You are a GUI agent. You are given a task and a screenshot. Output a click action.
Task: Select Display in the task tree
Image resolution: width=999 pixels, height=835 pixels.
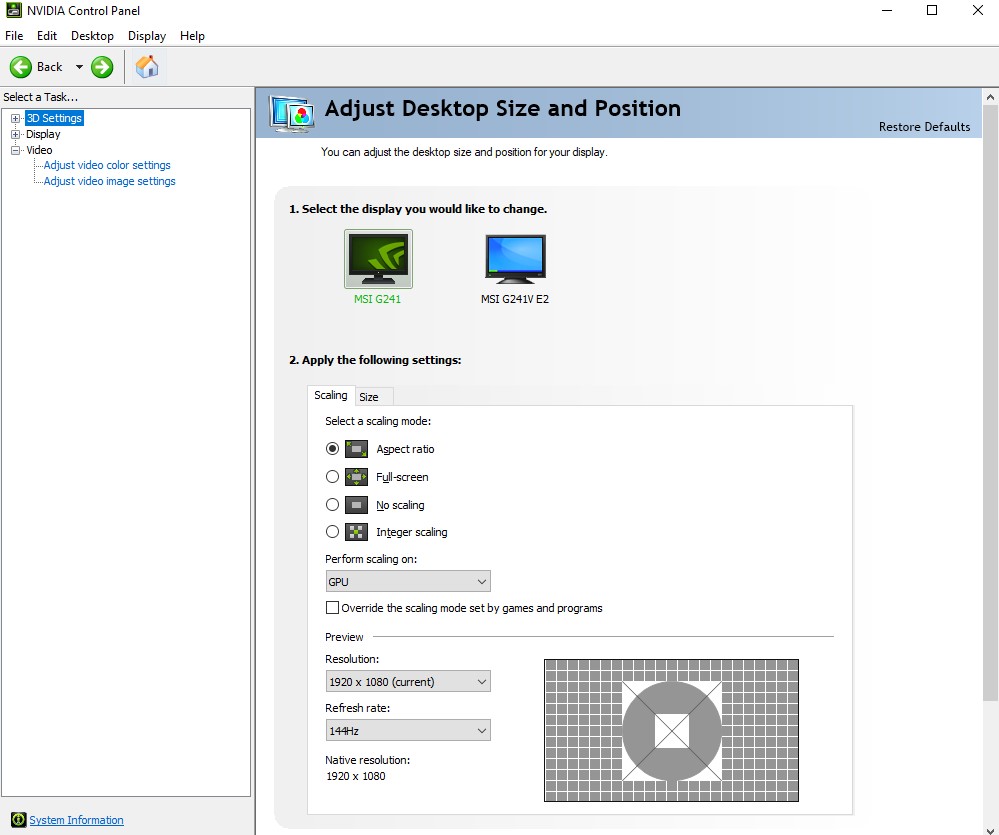[43, 134]
